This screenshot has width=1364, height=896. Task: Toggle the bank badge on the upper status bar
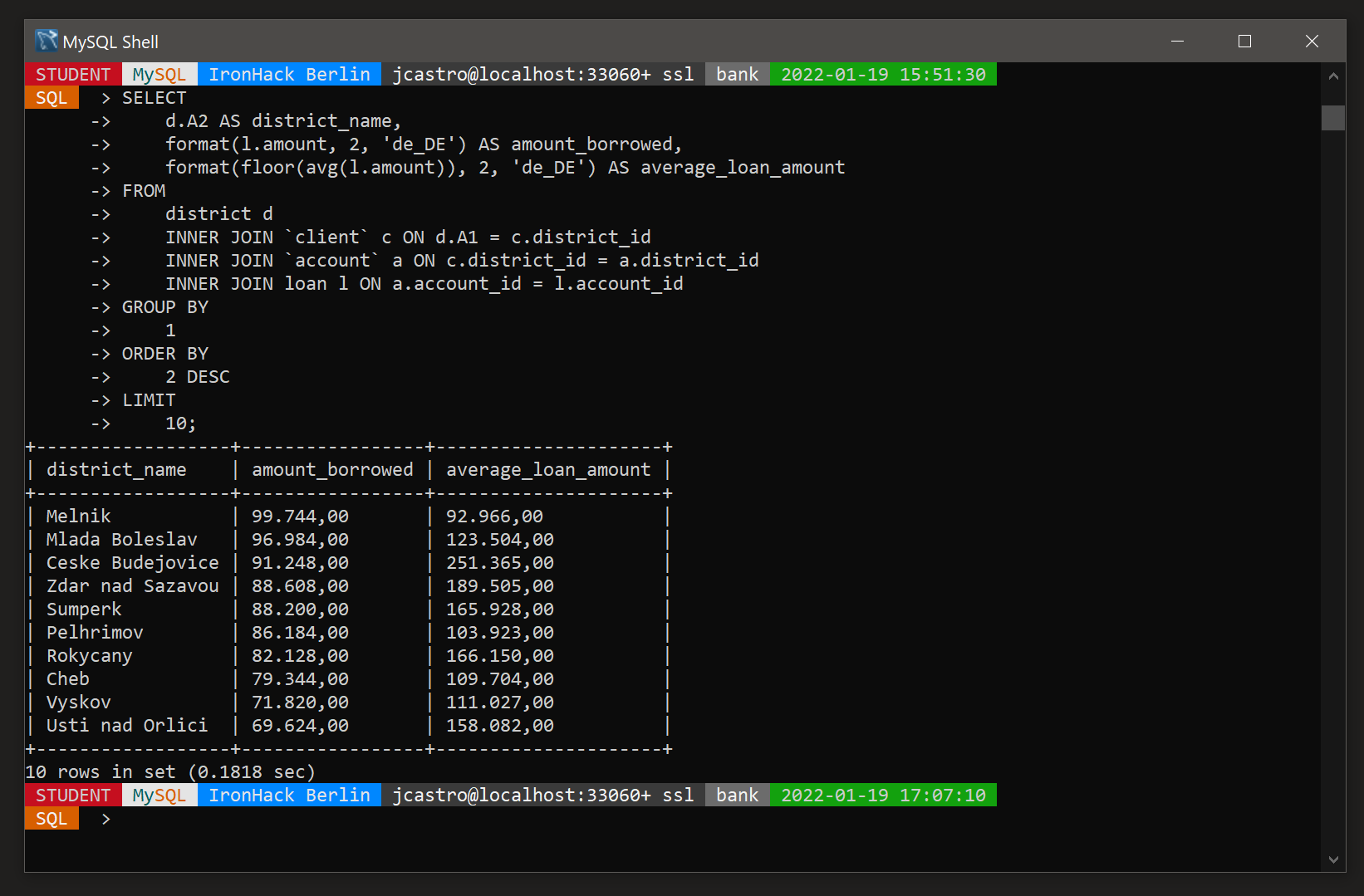pyautogui.click(x=737, y=74)
